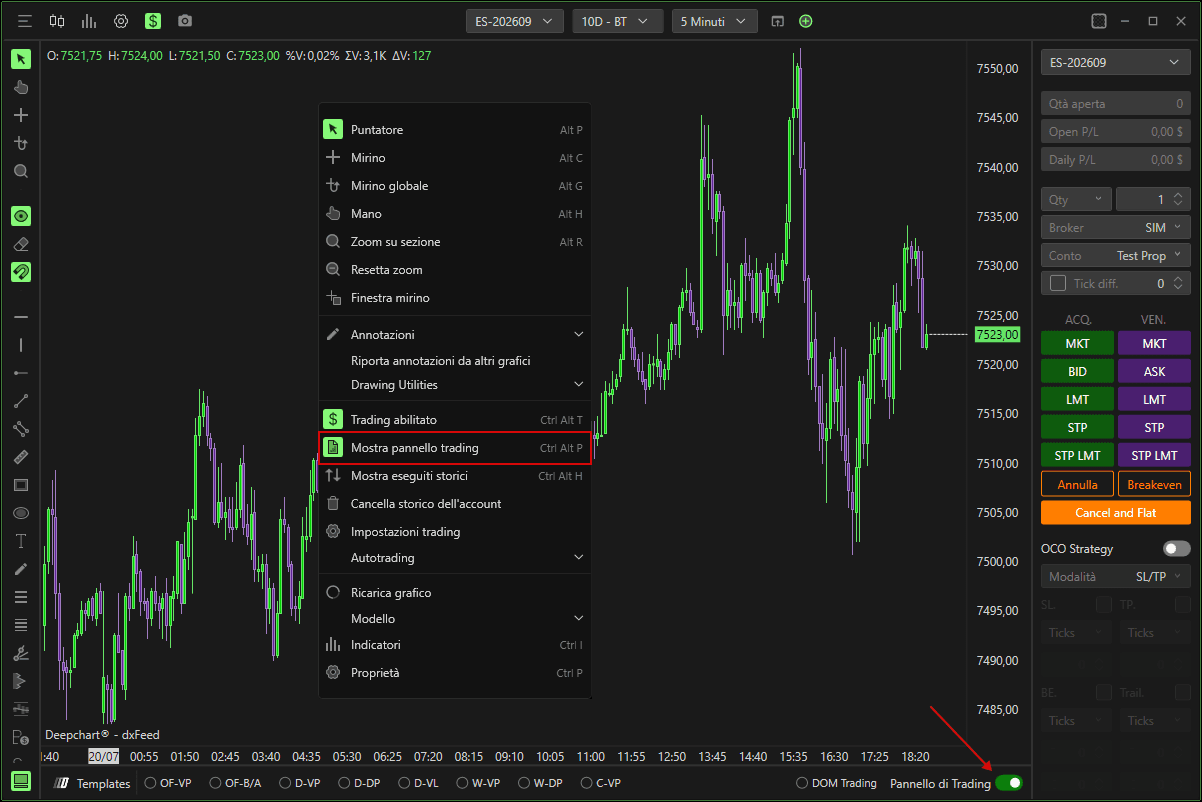Open the hamburger menu in top toolbar
Screen dimensions: 1202x802
click(x=25, y=21)
